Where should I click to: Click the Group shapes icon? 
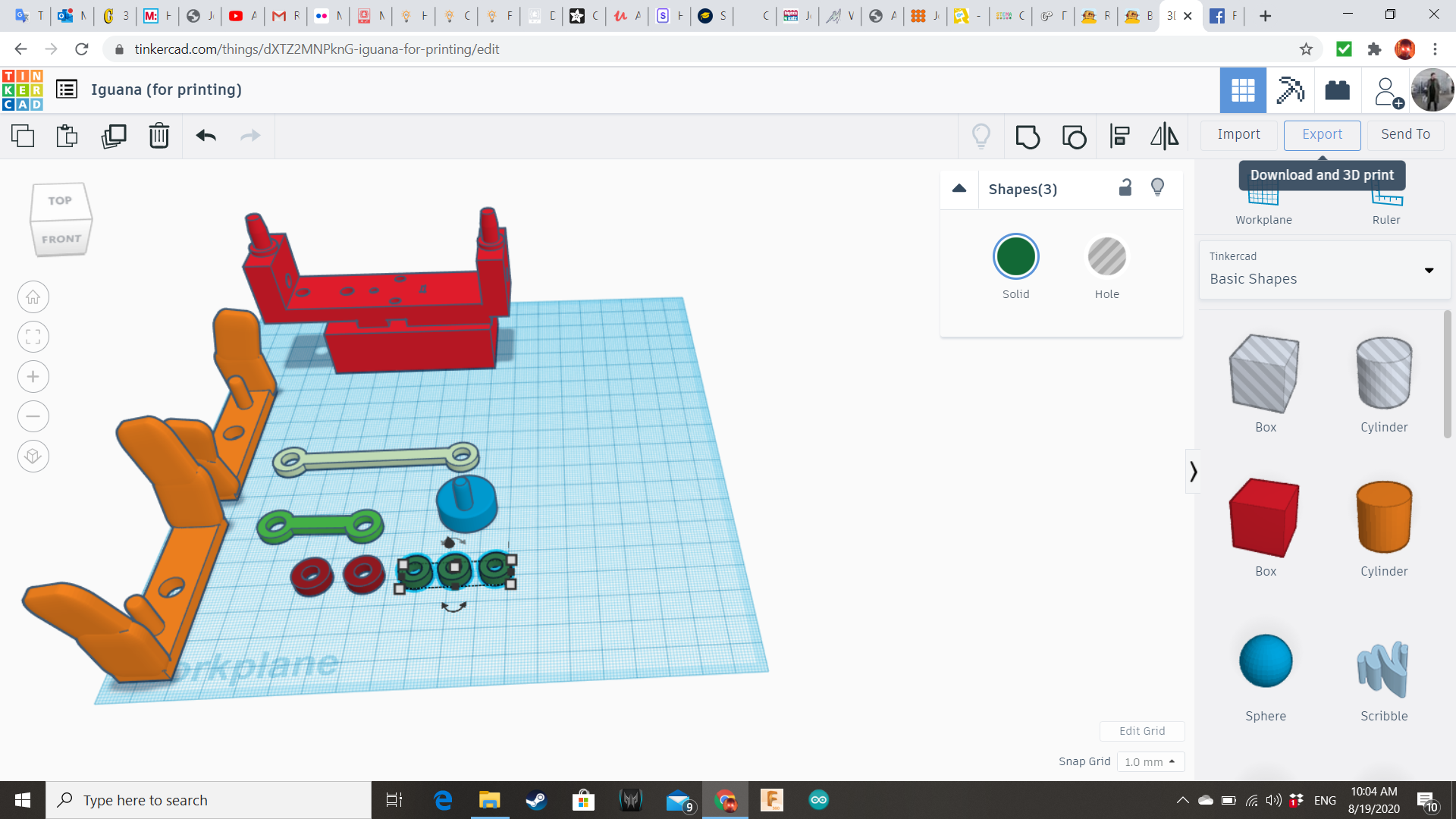[1028, 136]
